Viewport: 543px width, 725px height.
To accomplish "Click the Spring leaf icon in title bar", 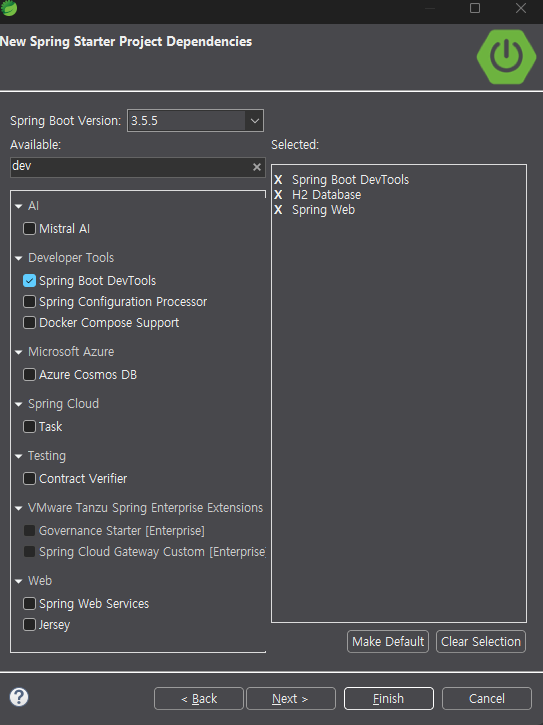I will point(9,8).
